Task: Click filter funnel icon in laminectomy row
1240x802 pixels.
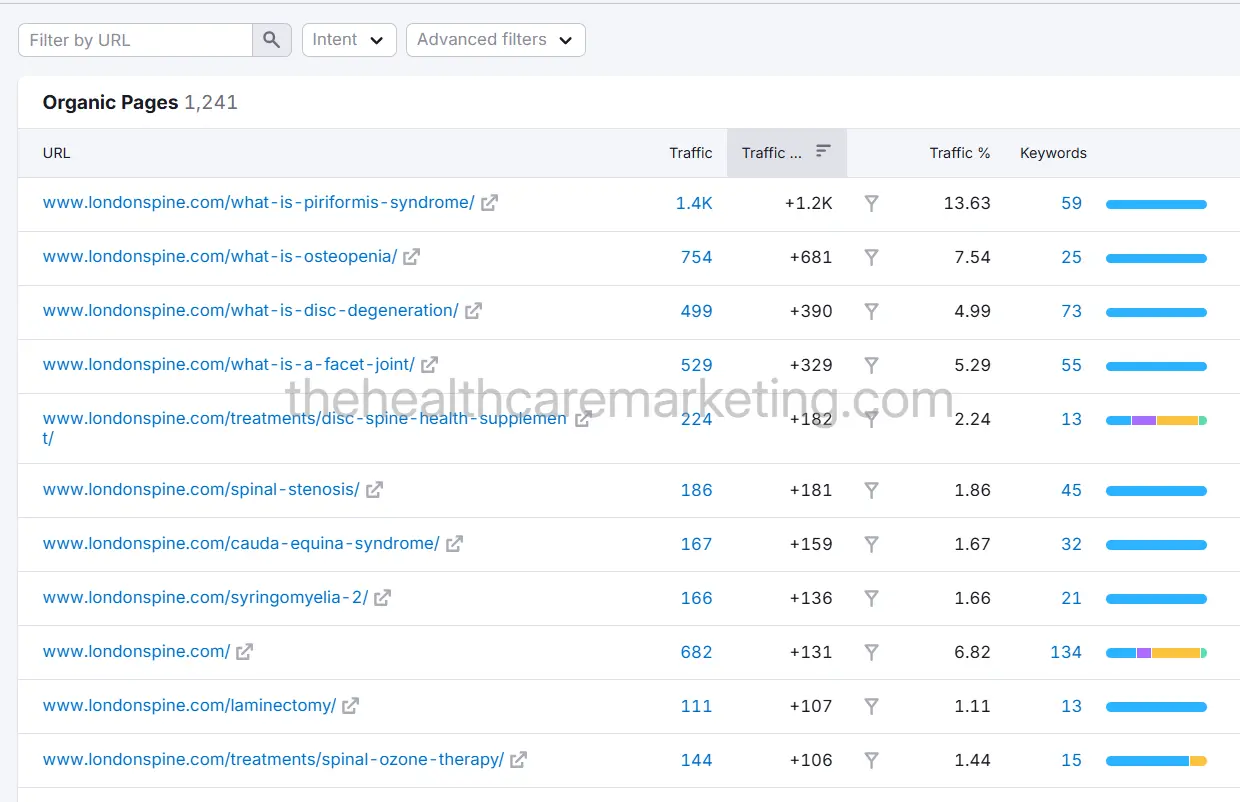Action: tap(871, 706)
